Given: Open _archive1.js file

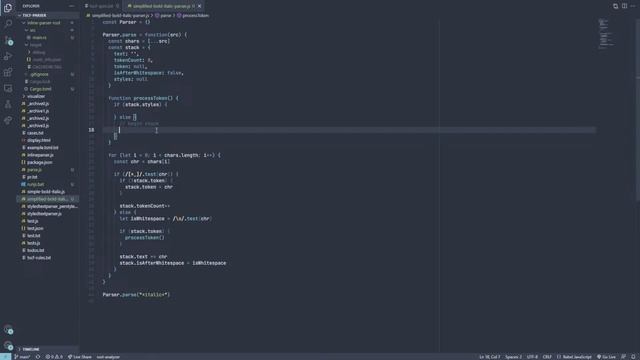Looking at the screenshot, I should pyautogui.click(x=48, y=111).
